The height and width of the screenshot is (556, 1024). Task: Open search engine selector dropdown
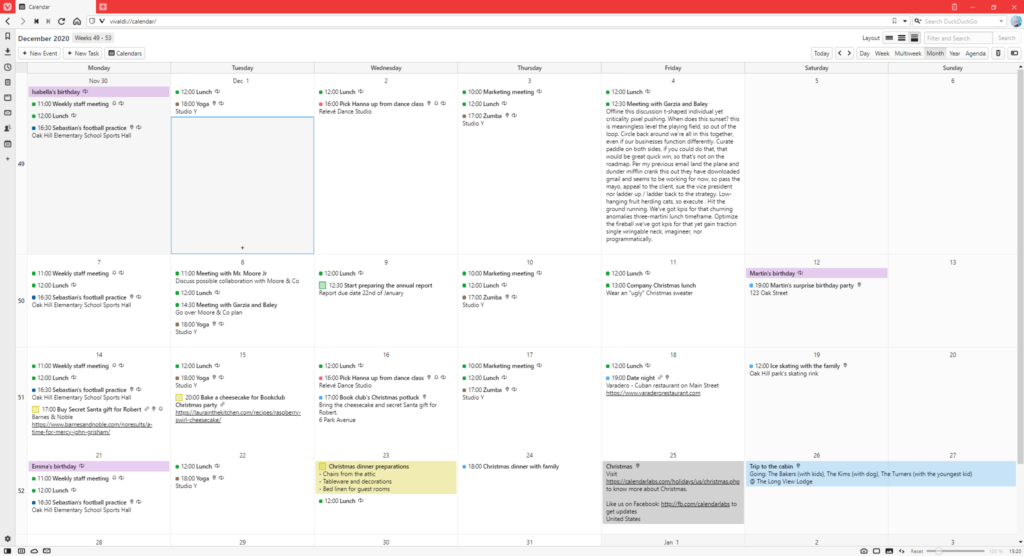coord(918,22)
